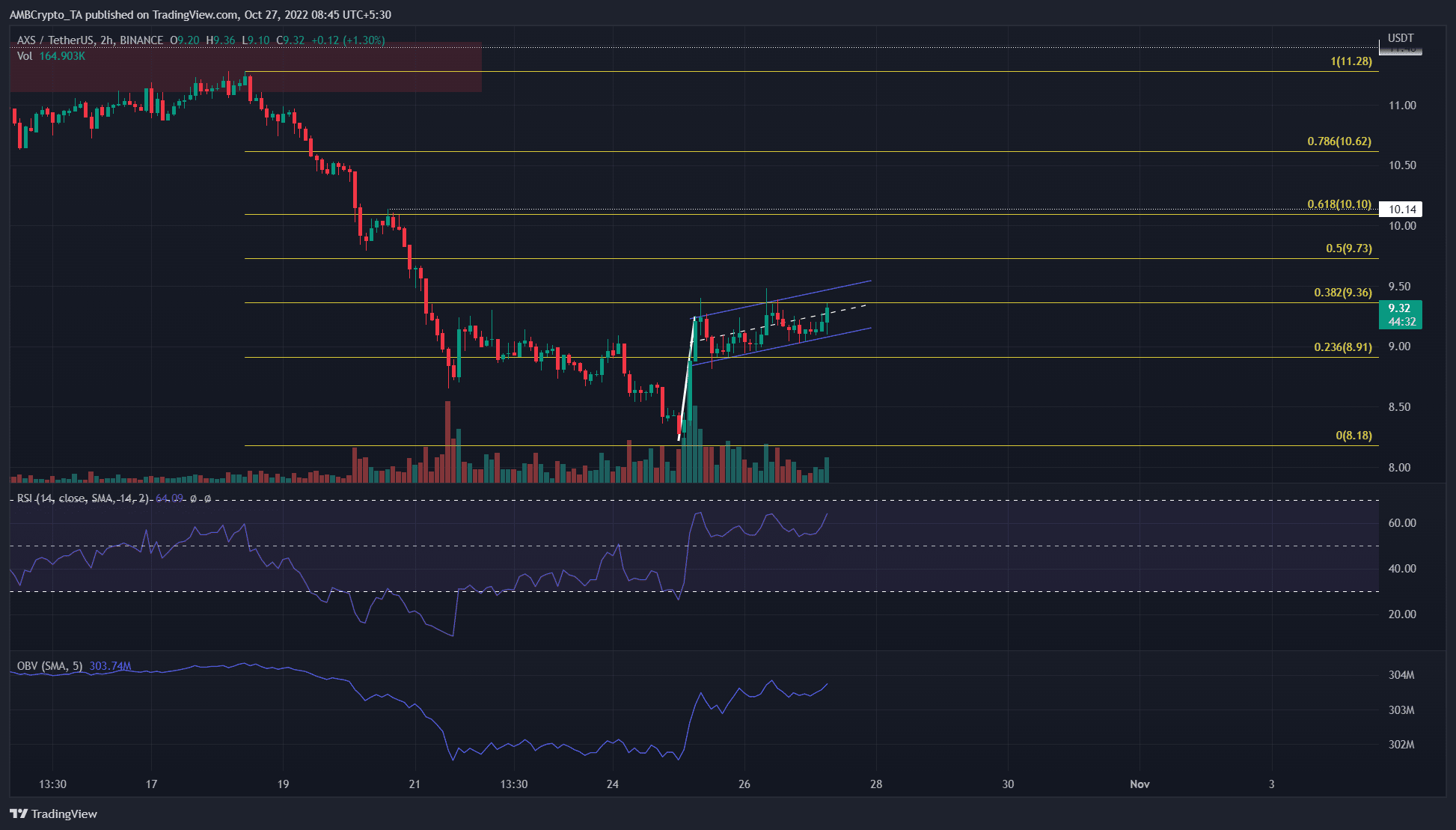The image size is (1456, 830).
Task: Click the red supply zone rectangle
Action: click(245, 68)
